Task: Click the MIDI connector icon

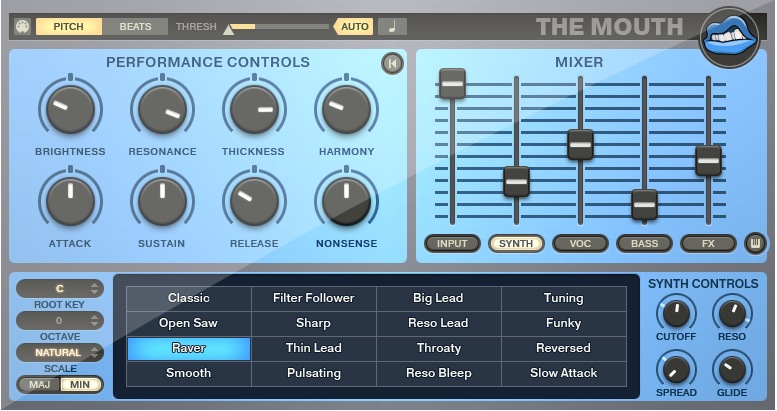Action: coord(23,26)
